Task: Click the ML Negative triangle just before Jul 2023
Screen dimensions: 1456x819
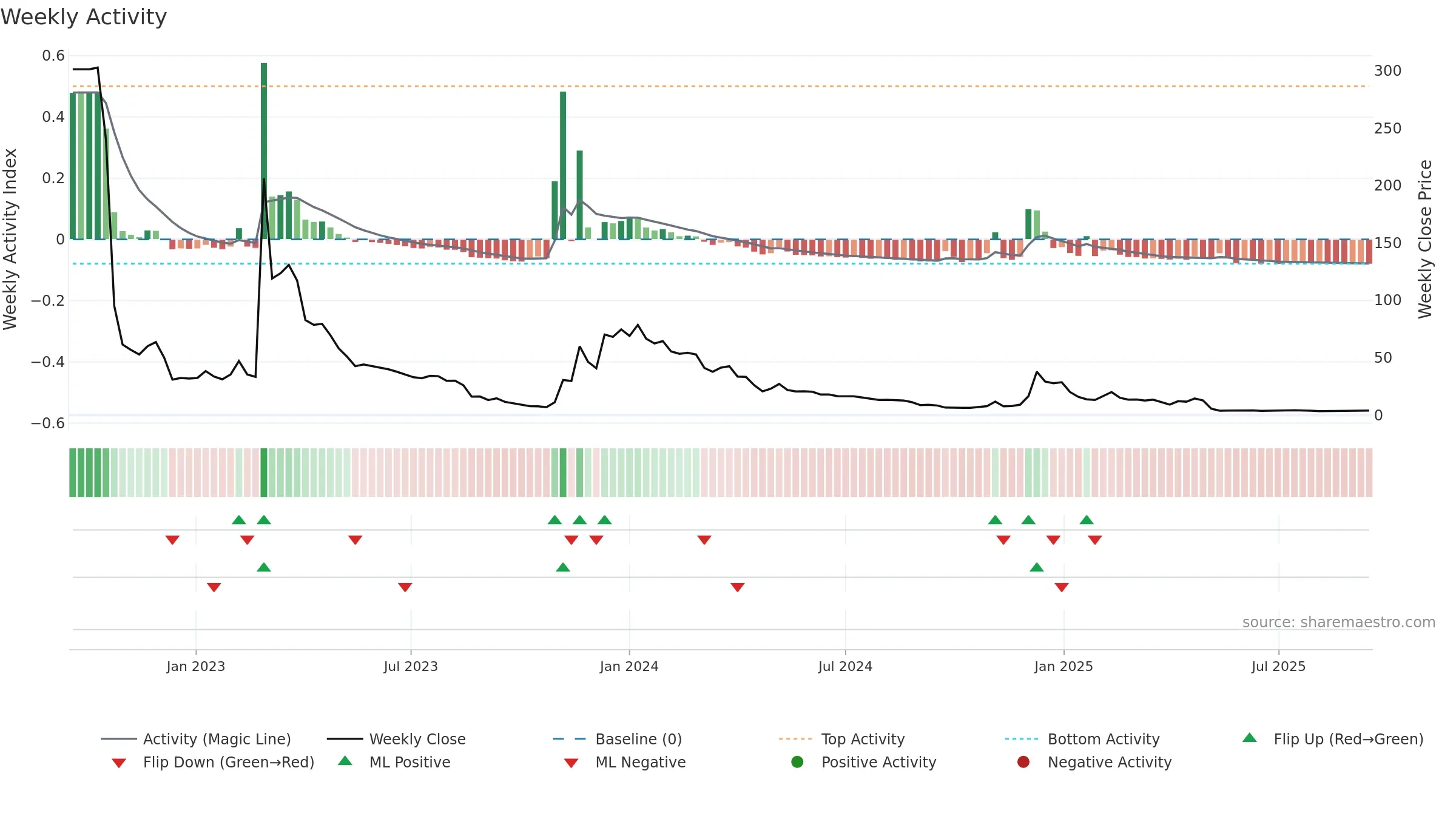Action: (405, 587)
